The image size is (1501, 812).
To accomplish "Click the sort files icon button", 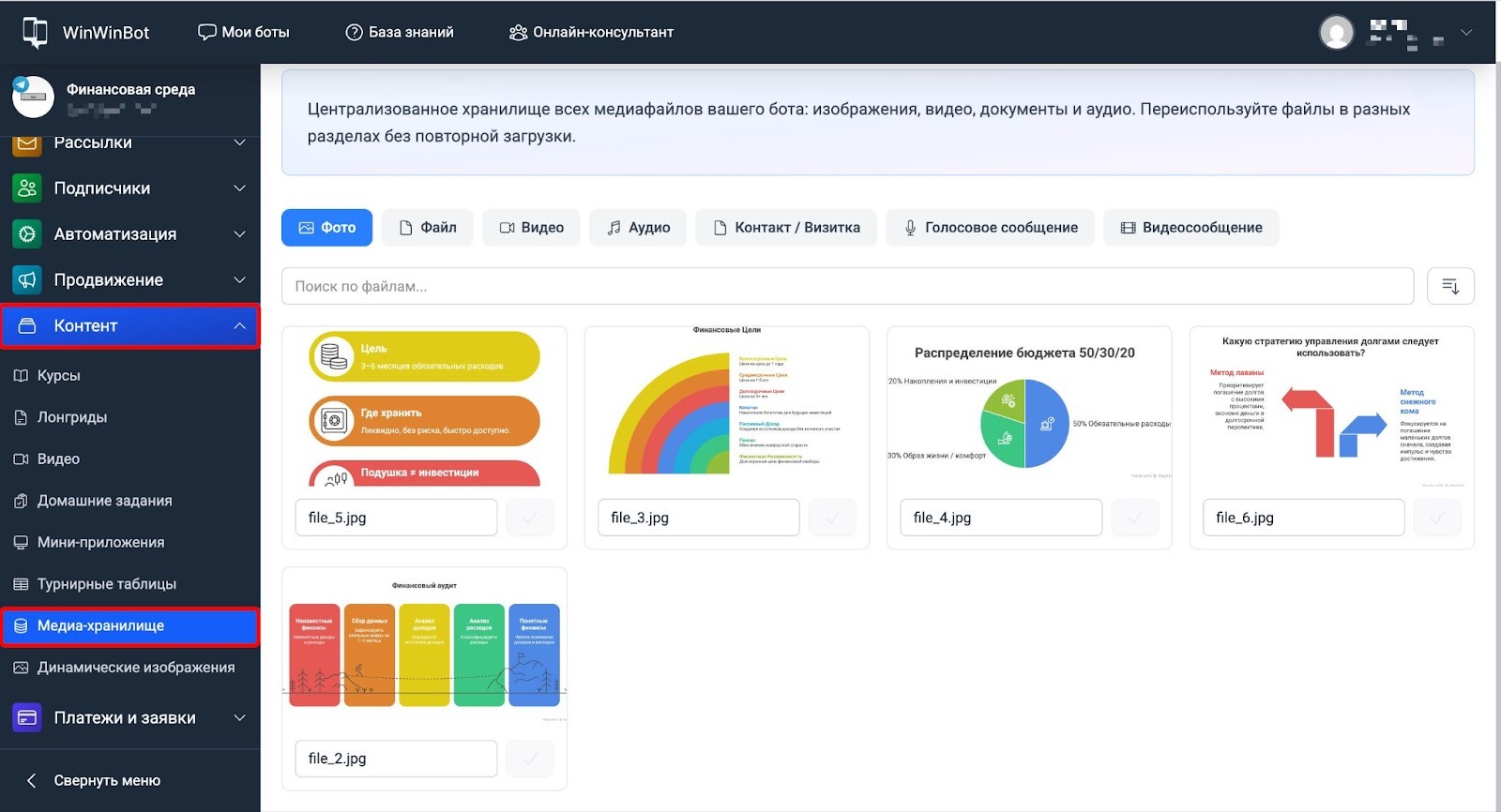I will coord(1449,286).
